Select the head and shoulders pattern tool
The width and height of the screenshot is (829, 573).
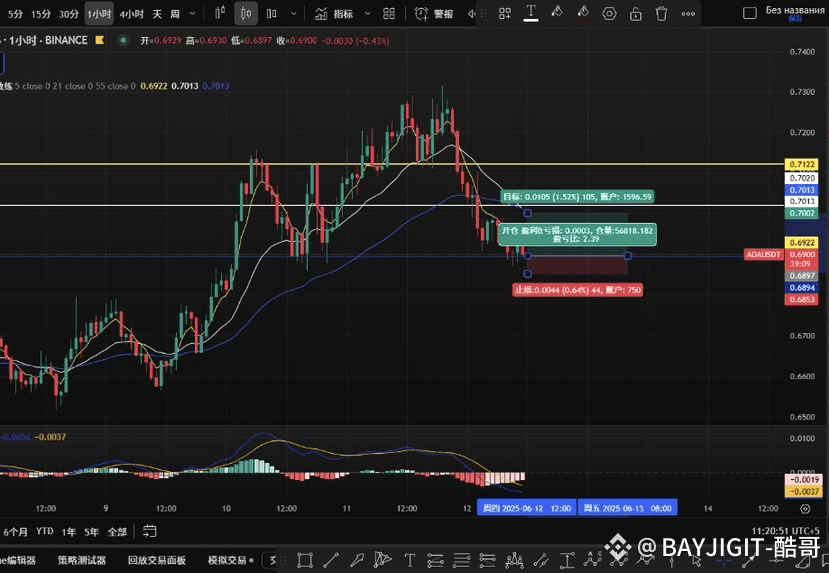[514, 560]
